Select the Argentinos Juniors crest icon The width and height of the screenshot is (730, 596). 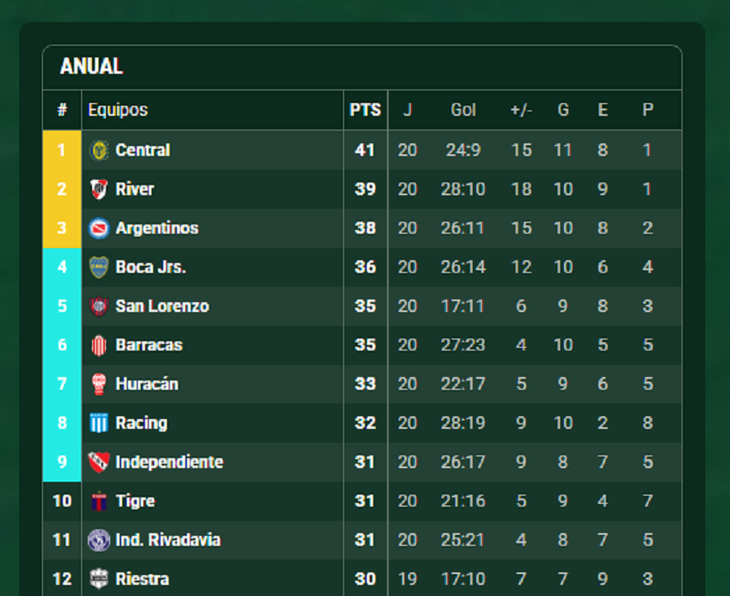(99, 228)
